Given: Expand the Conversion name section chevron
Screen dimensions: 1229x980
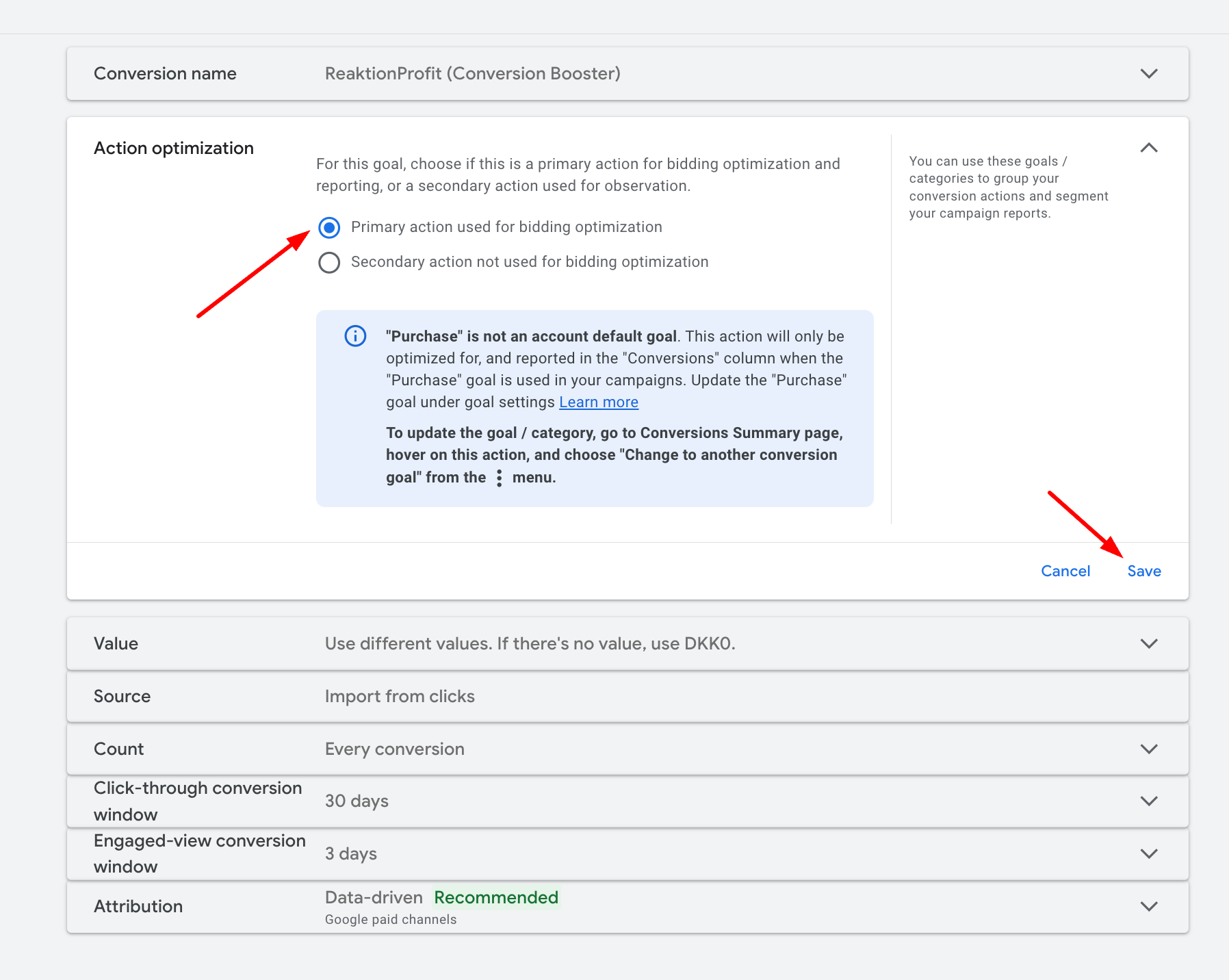Looking at the screenshot, I should point(1149,73).
